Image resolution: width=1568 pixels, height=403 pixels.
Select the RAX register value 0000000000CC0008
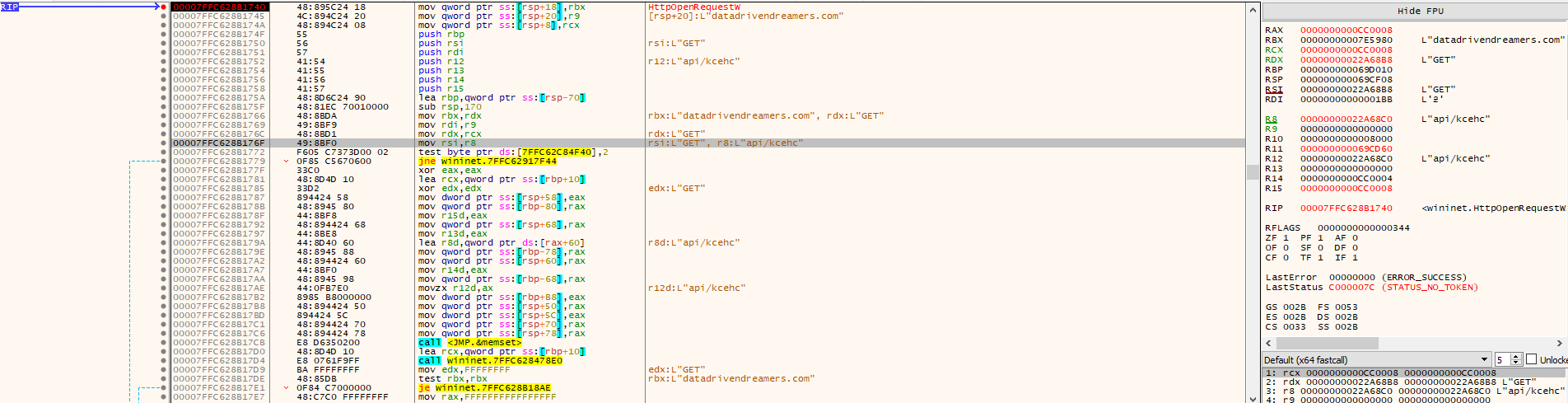tap(1346, 30)
